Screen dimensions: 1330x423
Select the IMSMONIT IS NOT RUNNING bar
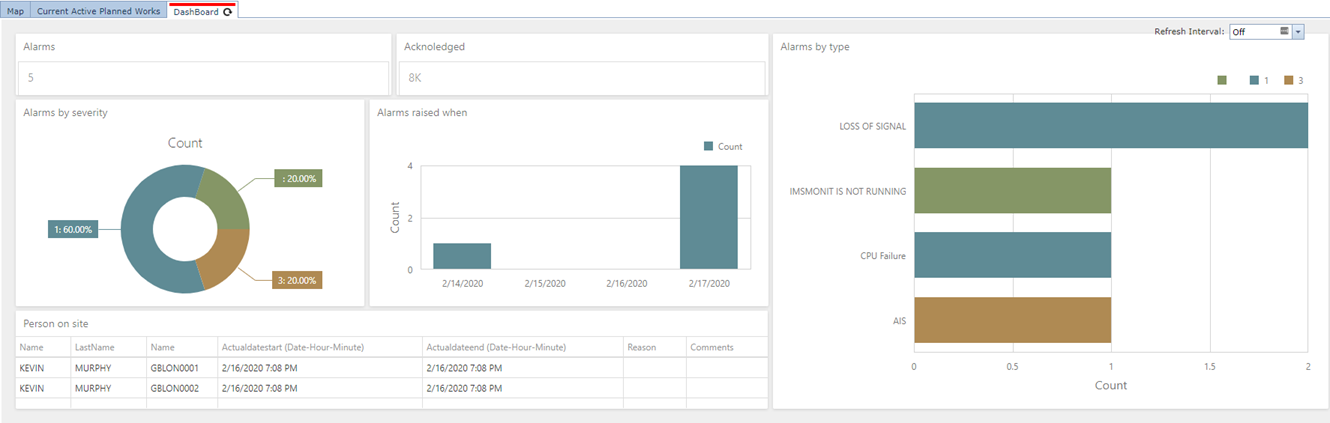coord(1012,190)
